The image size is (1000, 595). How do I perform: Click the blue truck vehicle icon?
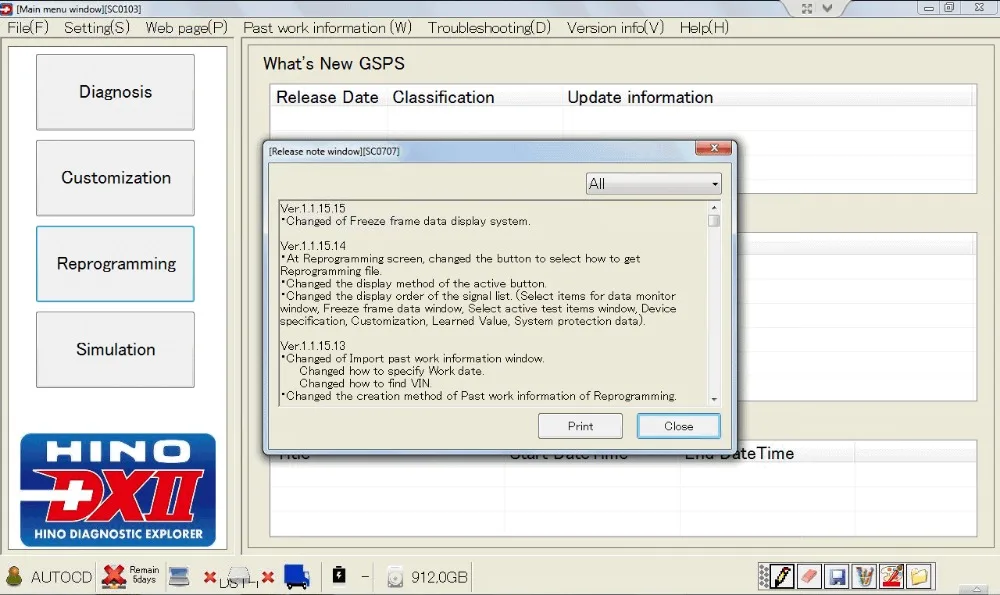point(297,577)
